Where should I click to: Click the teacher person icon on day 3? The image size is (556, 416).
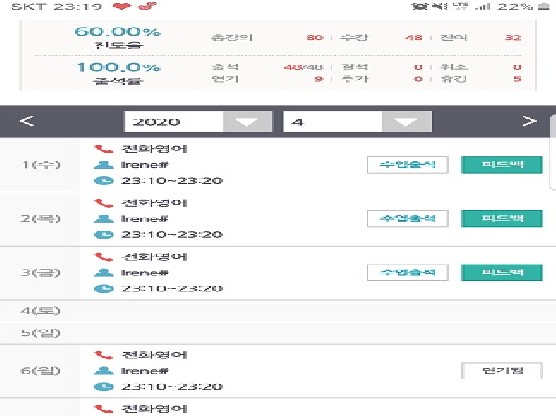pos(104,273)
